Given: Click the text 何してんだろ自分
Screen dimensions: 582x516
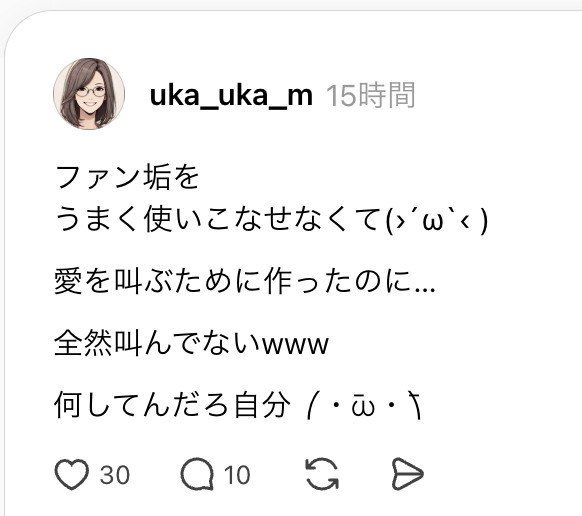Looking at the screenshot, I should (173, 405).
